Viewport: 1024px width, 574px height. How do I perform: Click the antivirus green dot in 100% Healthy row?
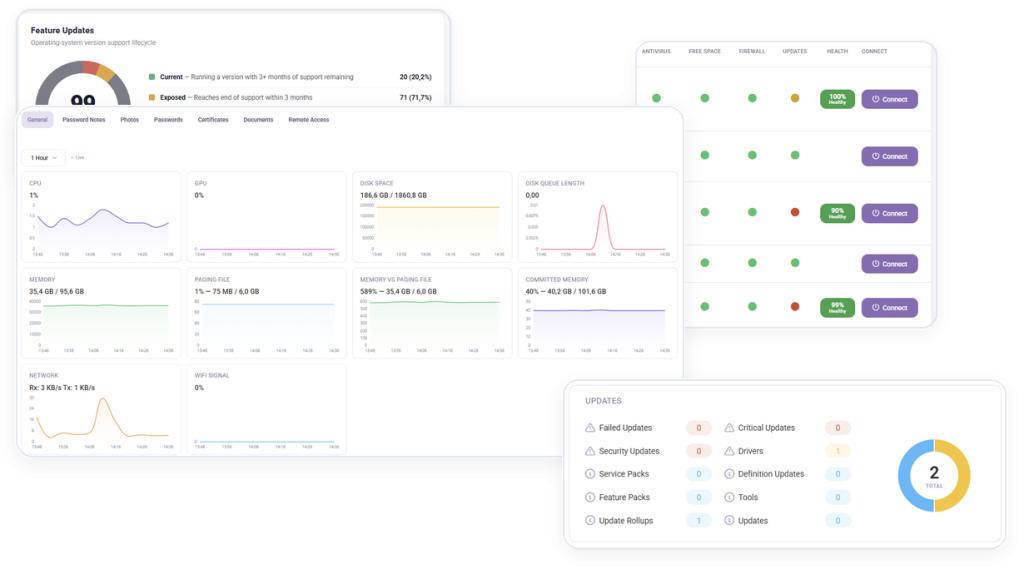(656, 98)
